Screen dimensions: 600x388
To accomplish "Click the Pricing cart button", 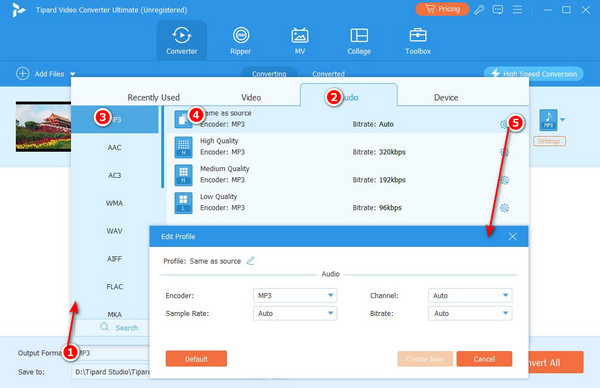I will (x=442, y=9).
